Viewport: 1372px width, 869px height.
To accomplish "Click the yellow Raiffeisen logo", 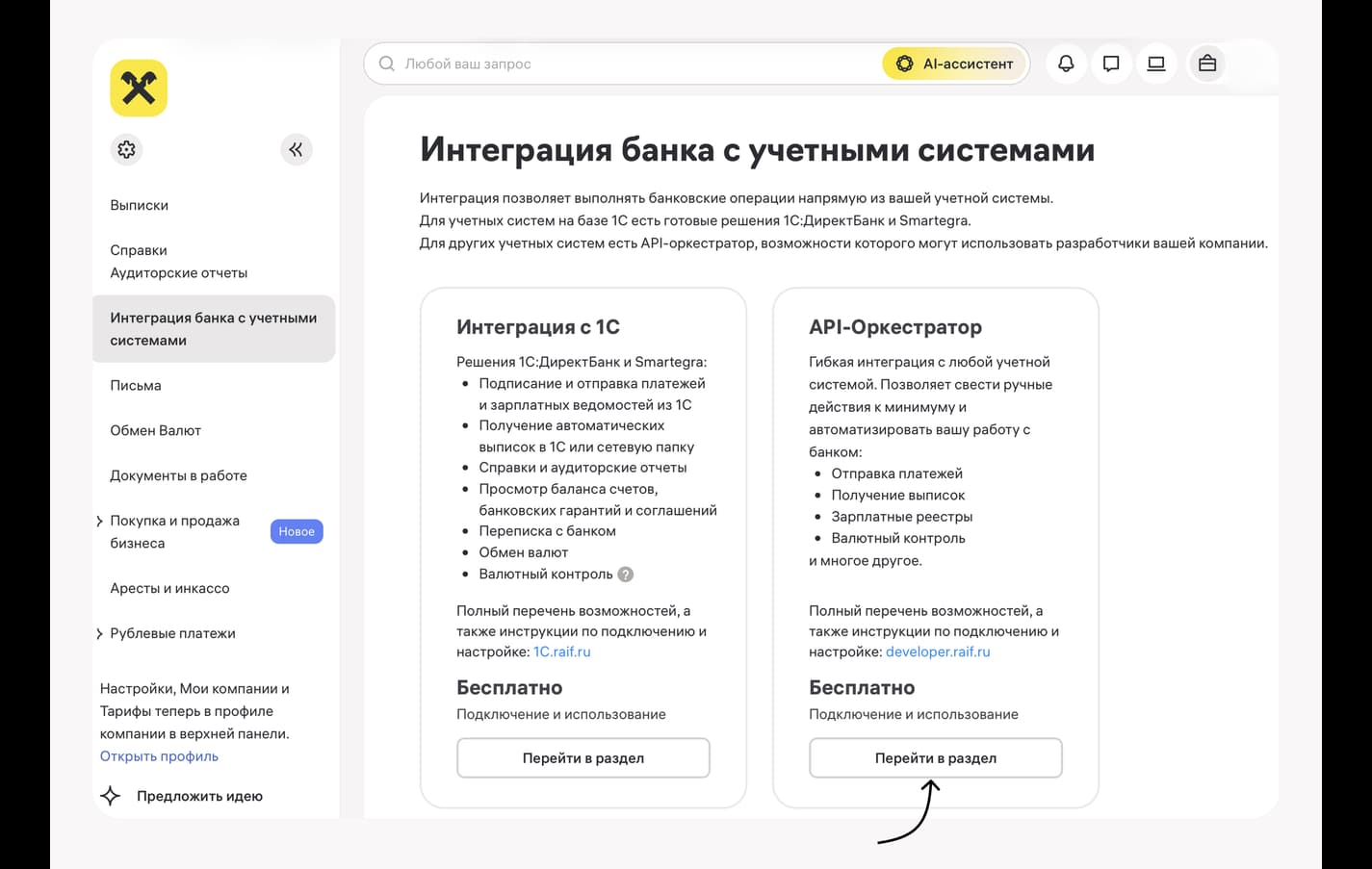I will (x=139, y=88).
